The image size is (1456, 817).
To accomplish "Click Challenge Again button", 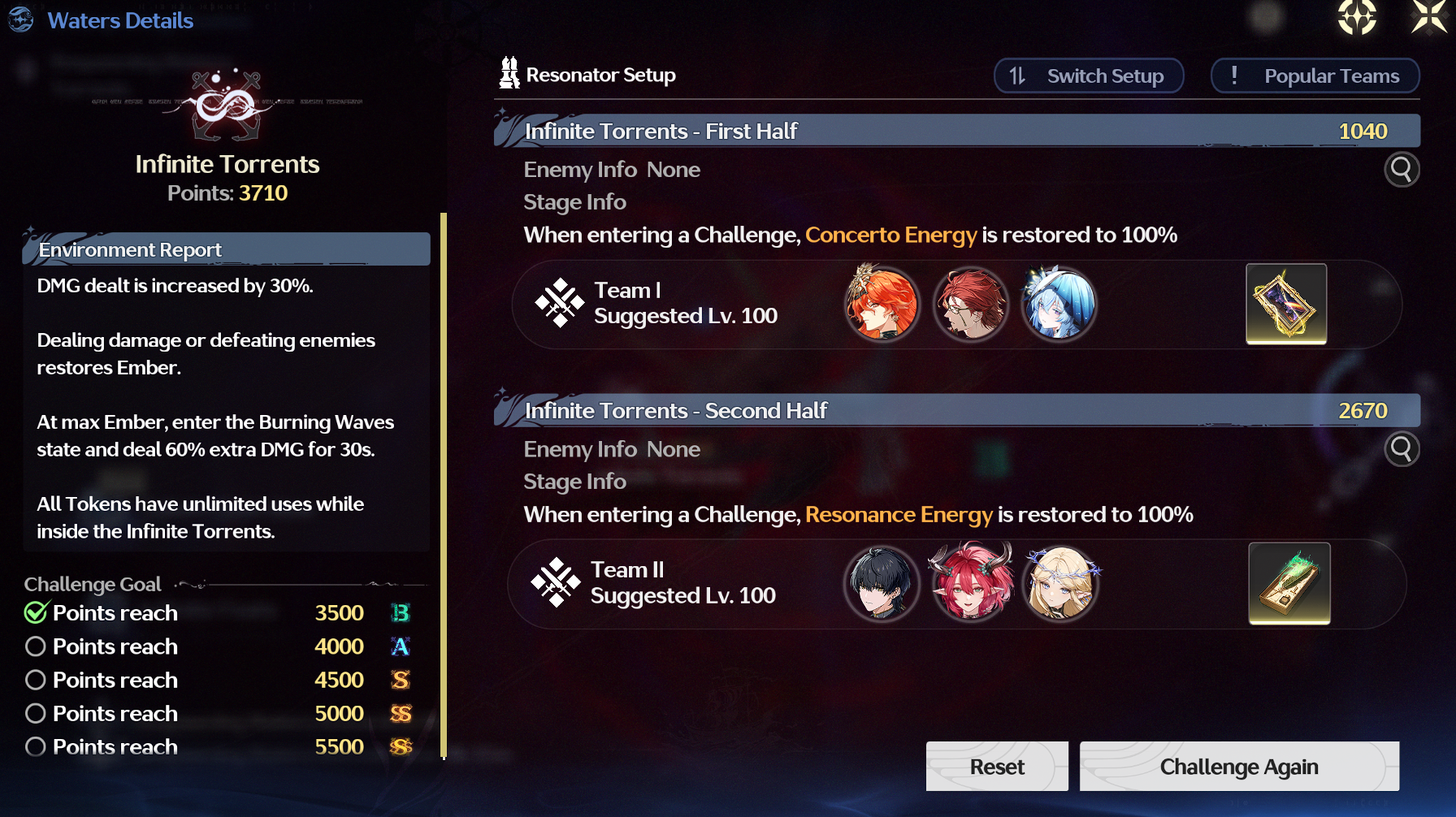I will (1239, 767).
